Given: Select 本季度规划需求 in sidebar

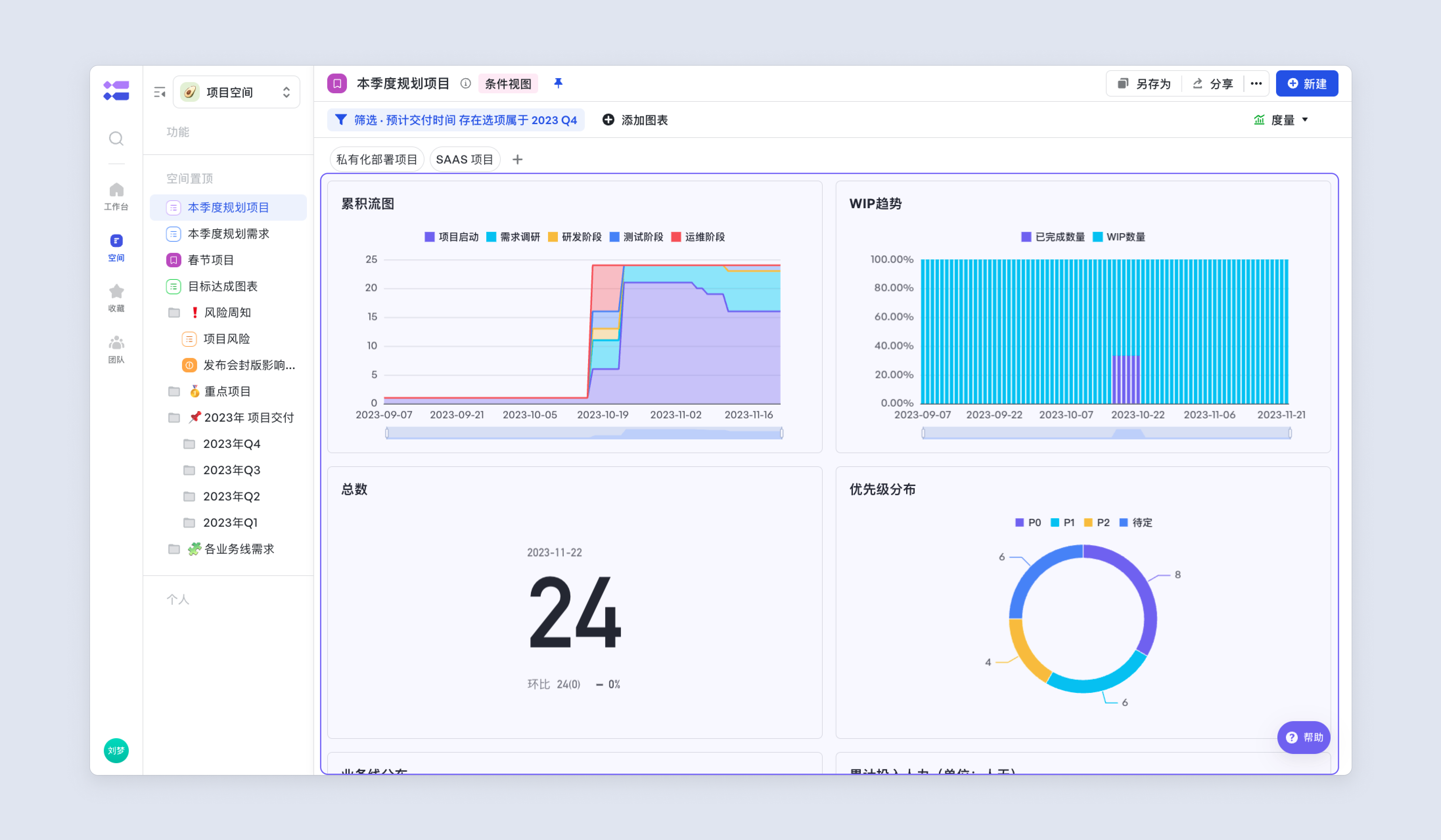Looking at the screenshot, I should pyautogui.click(x=228, y=234).
